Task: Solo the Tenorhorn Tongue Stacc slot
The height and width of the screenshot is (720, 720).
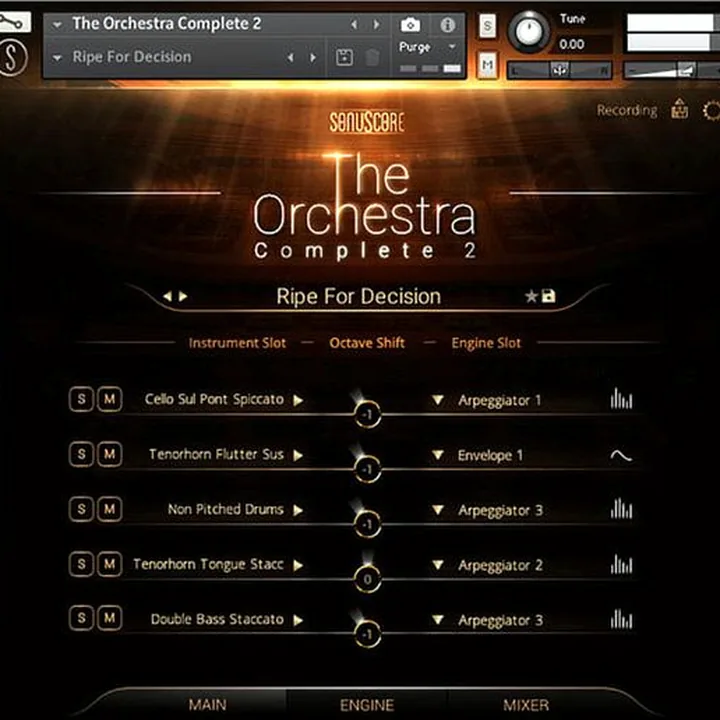Action: (81, 563)
